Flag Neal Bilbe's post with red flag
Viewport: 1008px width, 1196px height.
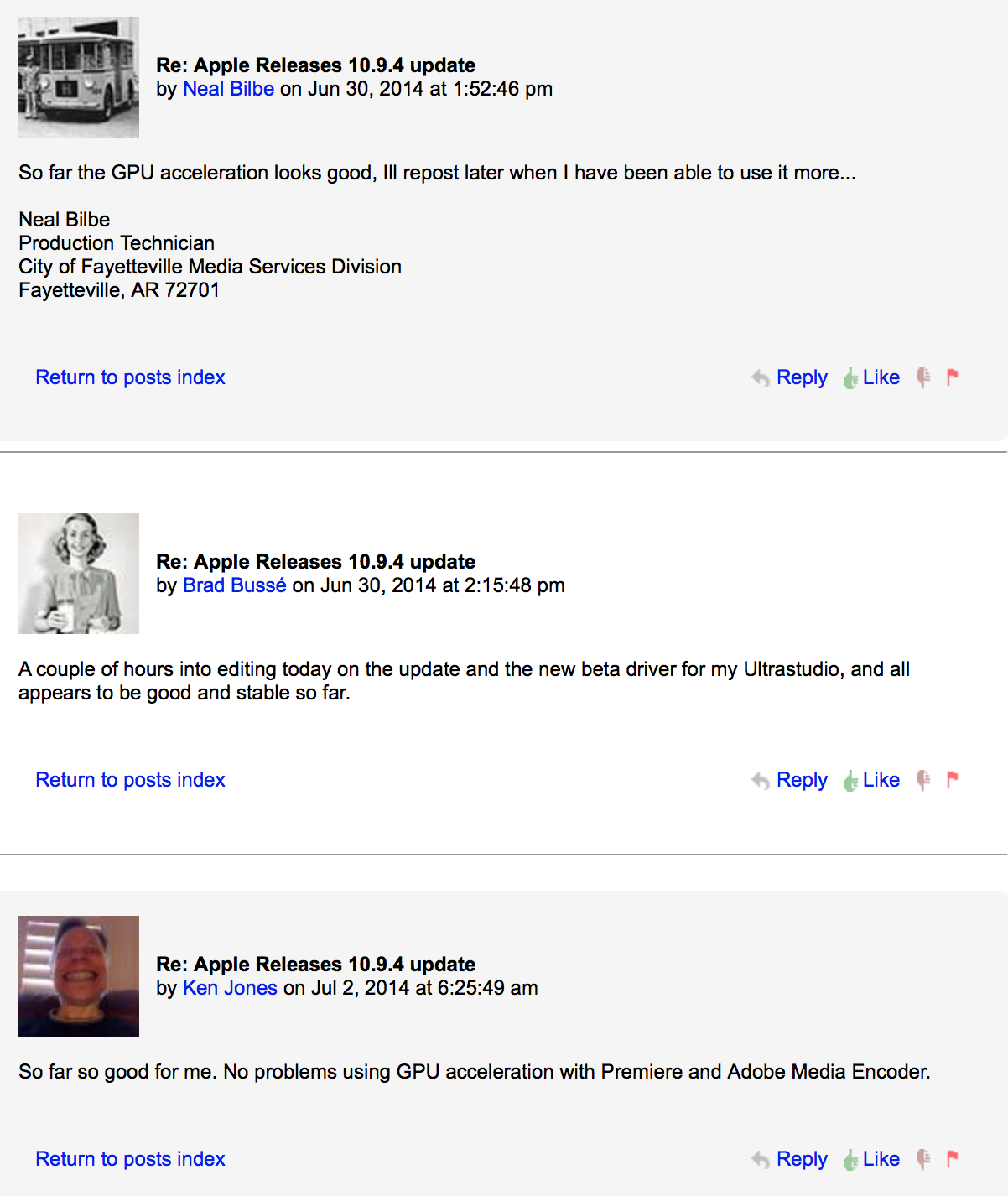(x=952, y=377)
